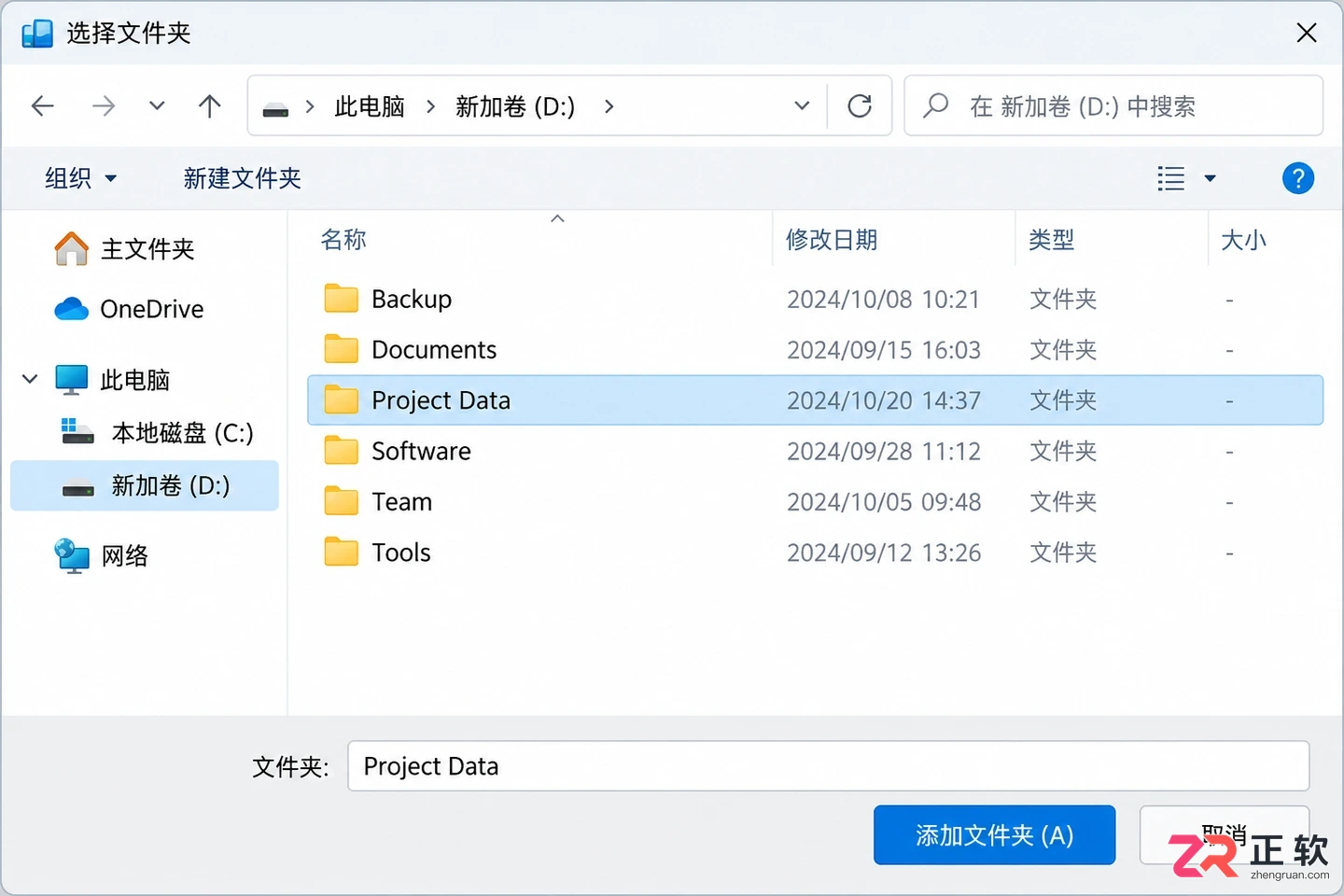Go forward with the right arrow

(104, 106)
